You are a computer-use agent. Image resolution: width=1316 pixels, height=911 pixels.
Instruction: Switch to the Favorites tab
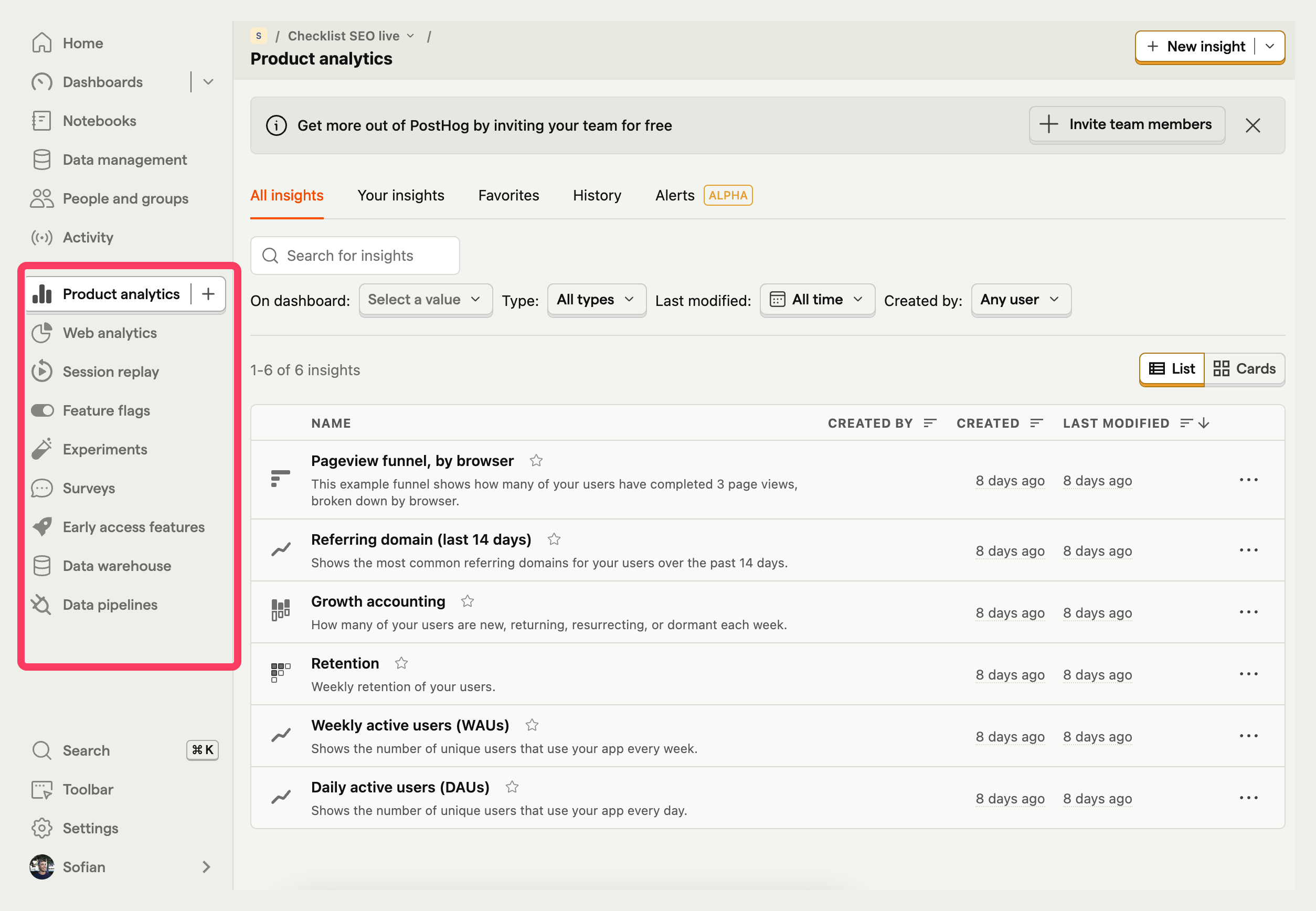coord(508,195)
